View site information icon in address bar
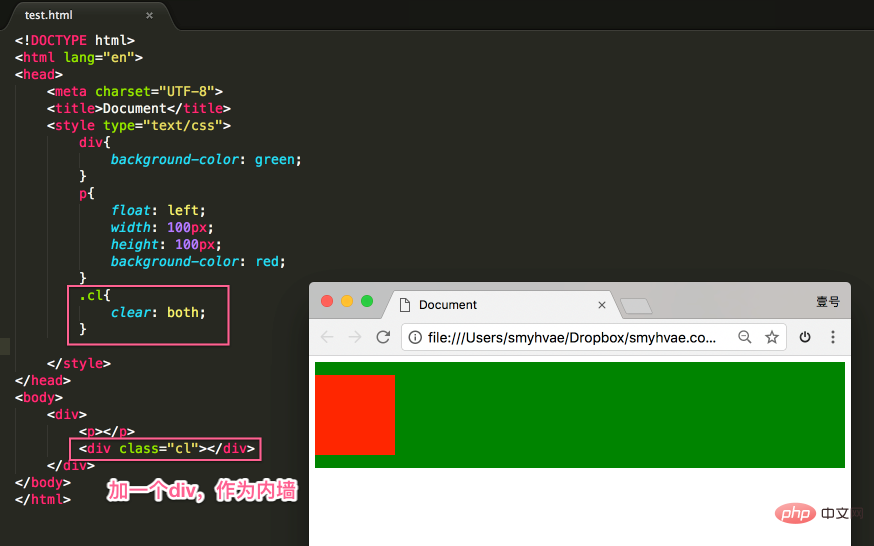 tap(415, 337)
